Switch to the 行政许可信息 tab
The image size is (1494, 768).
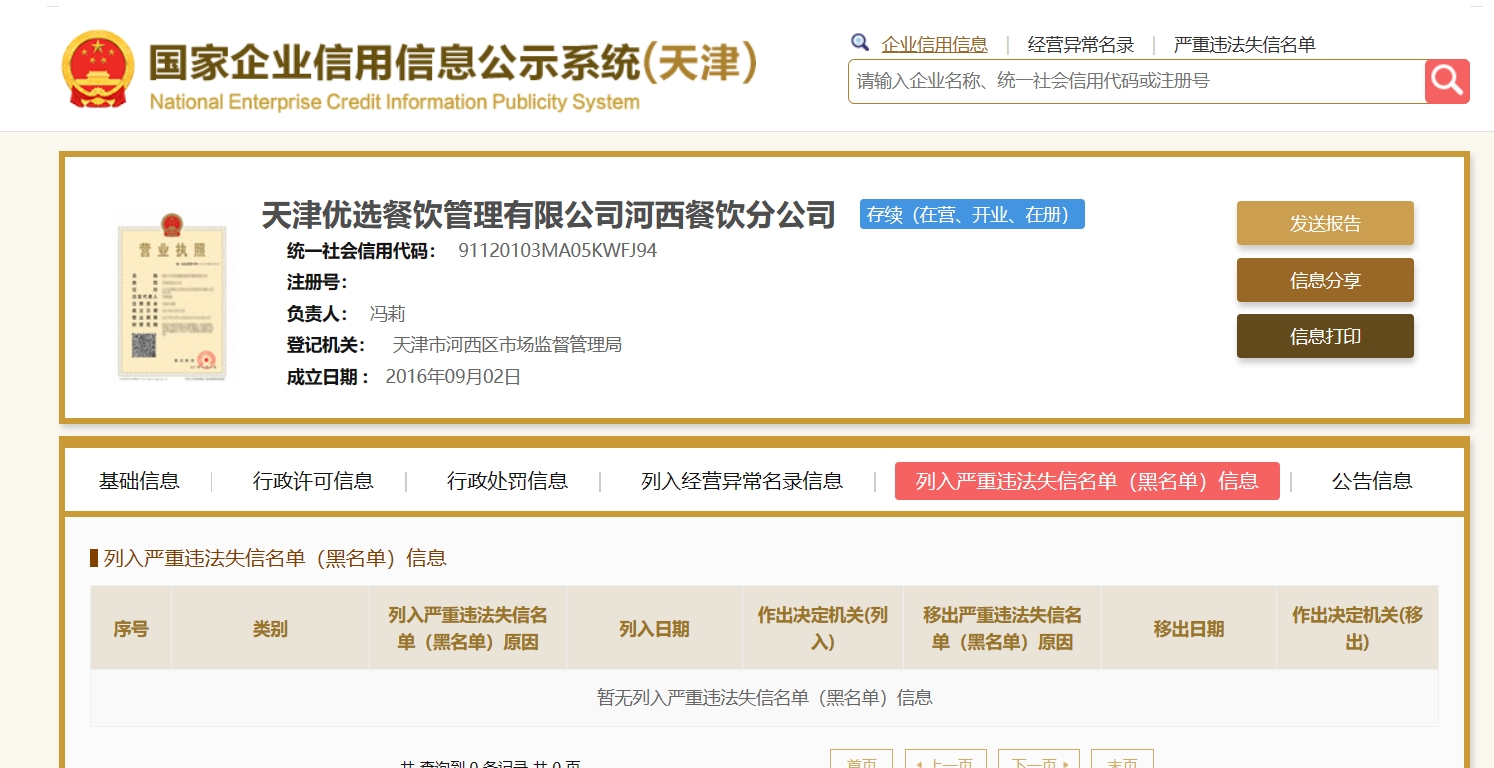313,481
